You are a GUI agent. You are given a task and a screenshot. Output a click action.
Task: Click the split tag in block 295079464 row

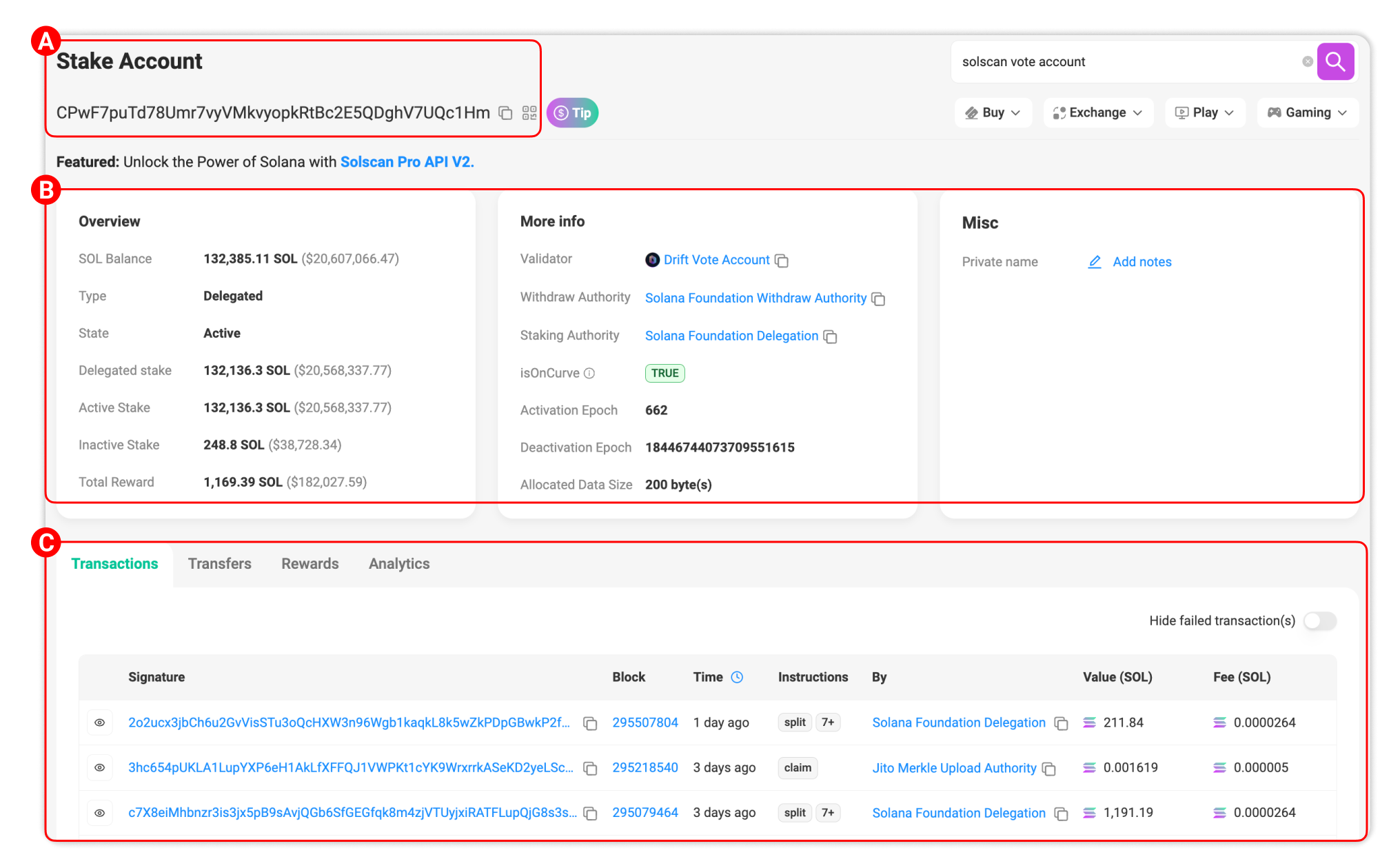(795, 813)
